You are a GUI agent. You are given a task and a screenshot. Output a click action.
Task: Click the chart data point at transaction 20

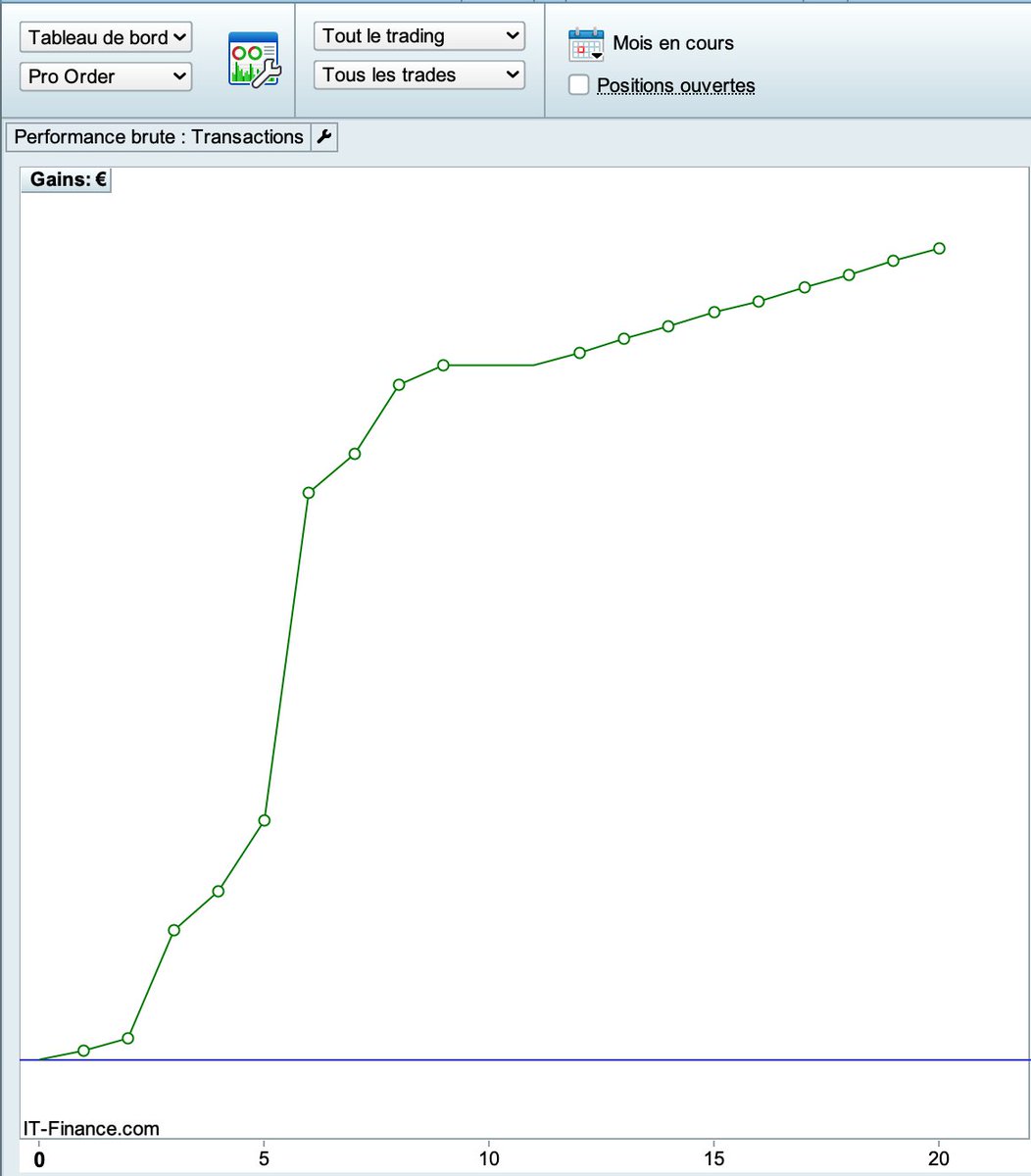click(x=939, y=248)
